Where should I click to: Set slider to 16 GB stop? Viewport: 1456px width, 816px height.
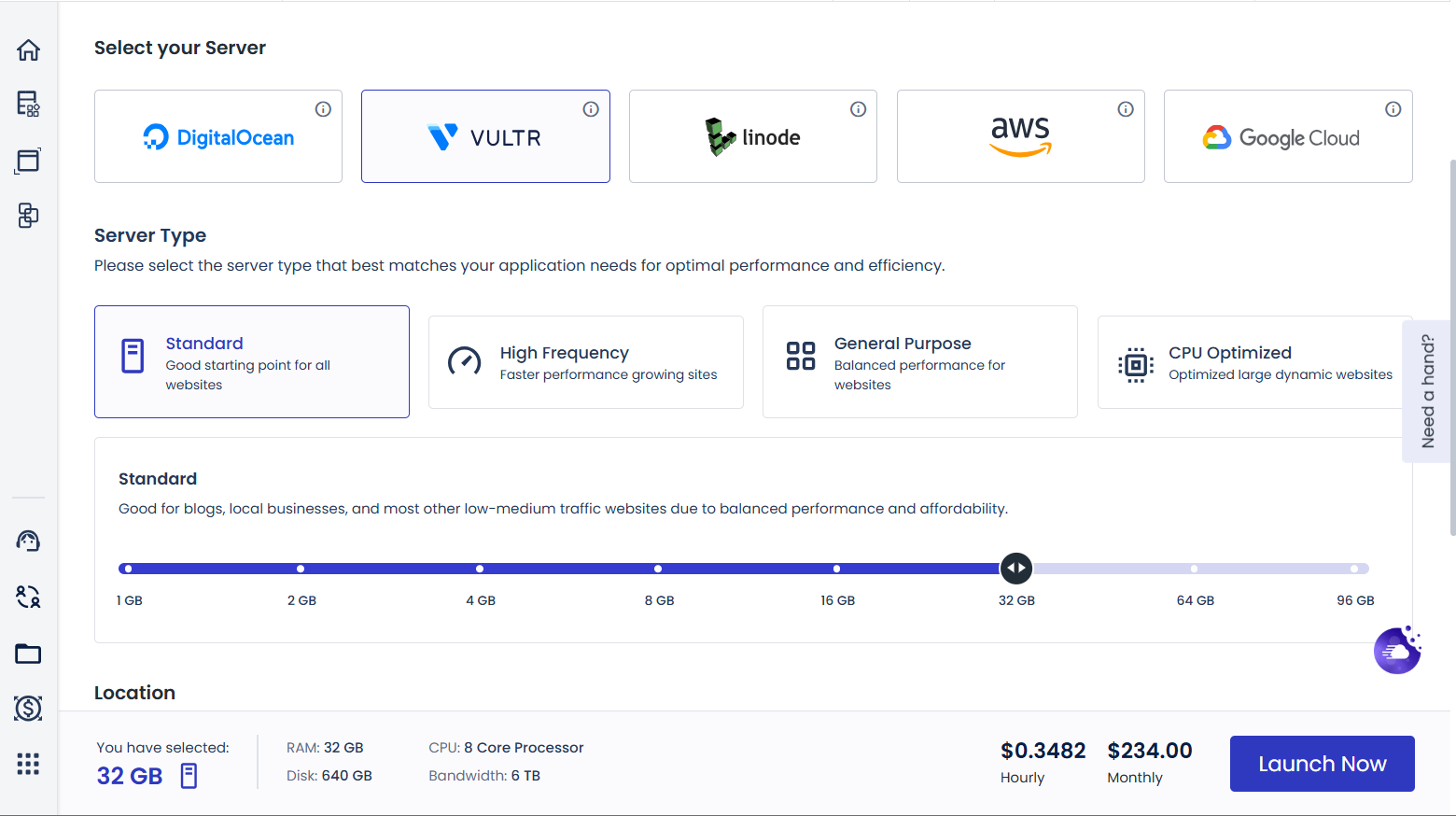(836, 569)
